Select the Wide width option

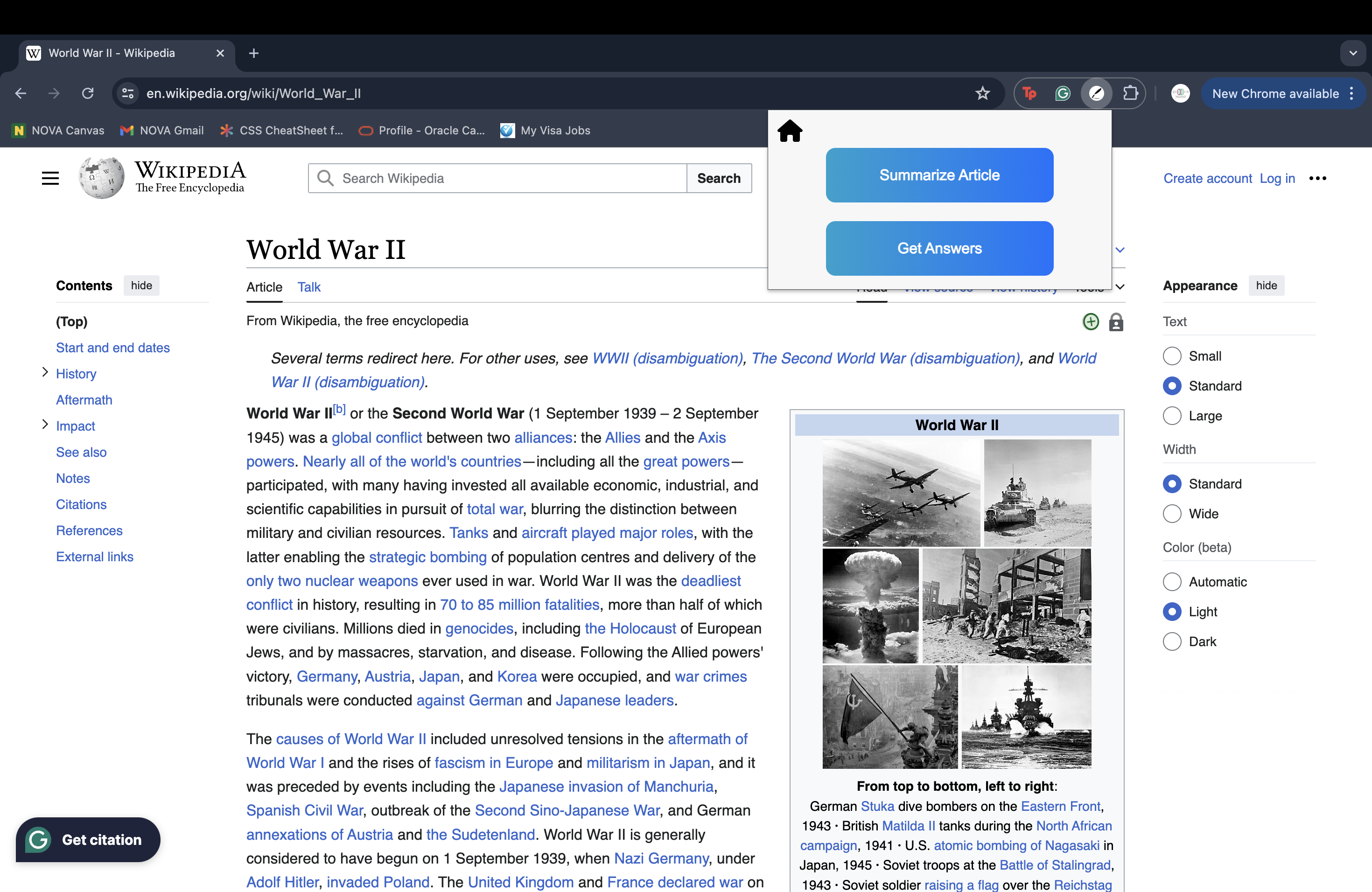[1171, 514]
